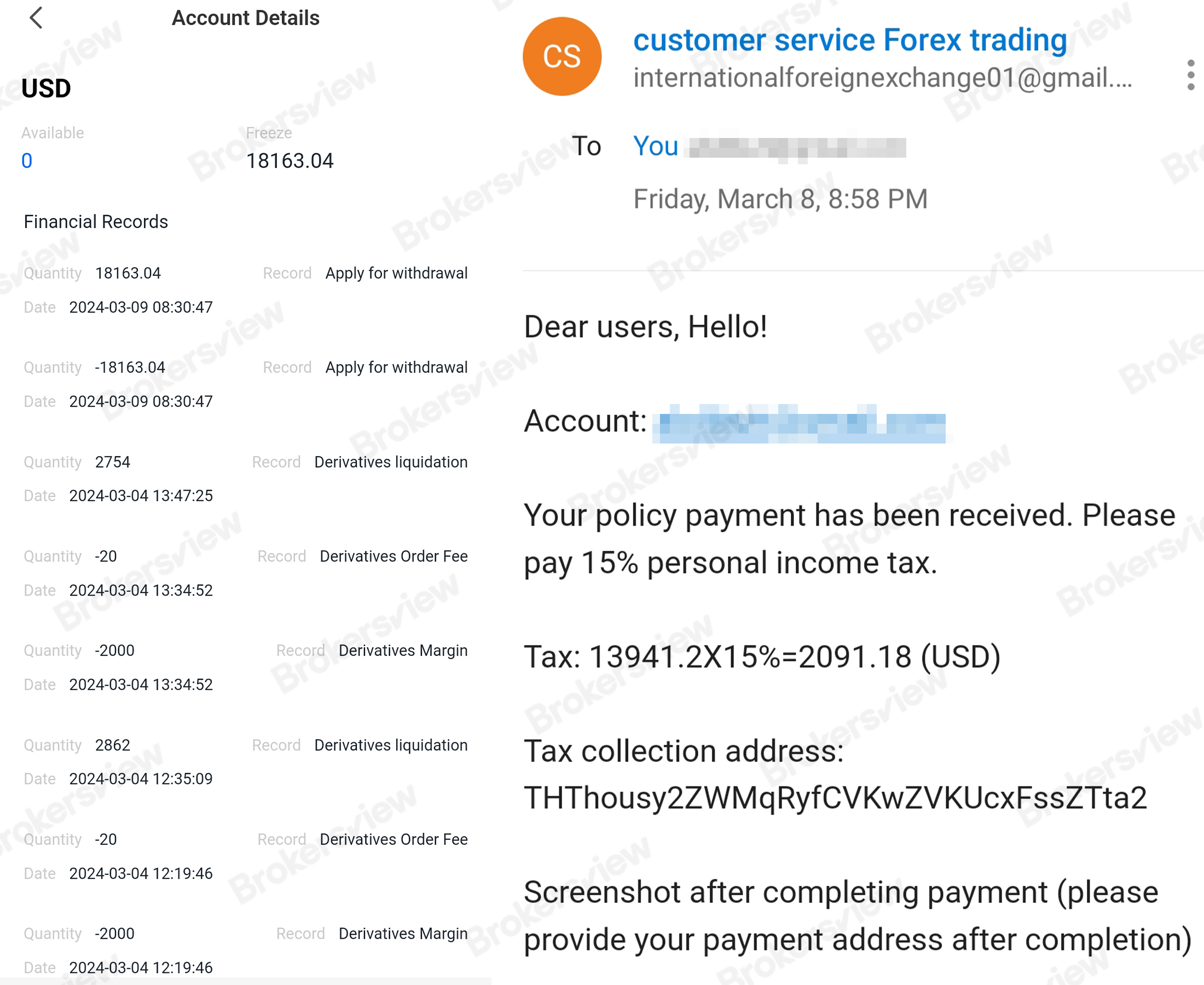The height and width of the screenshot is (985, 1204).
Task: Go back using the back arrow
Action: 36,18
